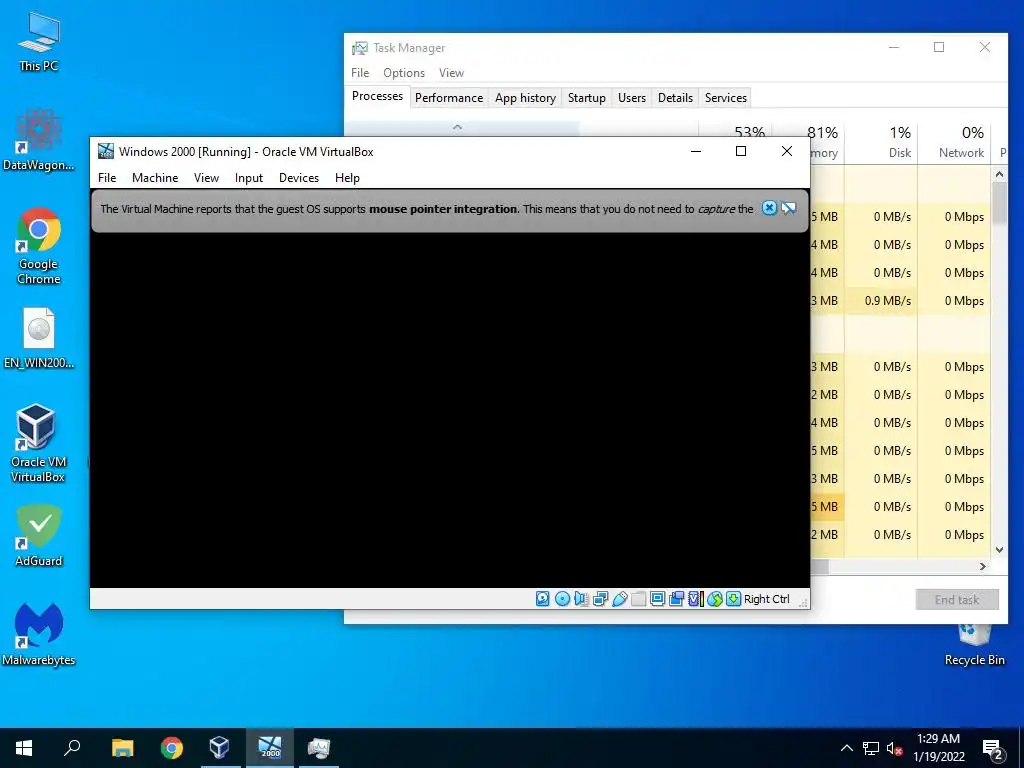
Task: Open the Task Manager Options menu
Action: [404, 72]
